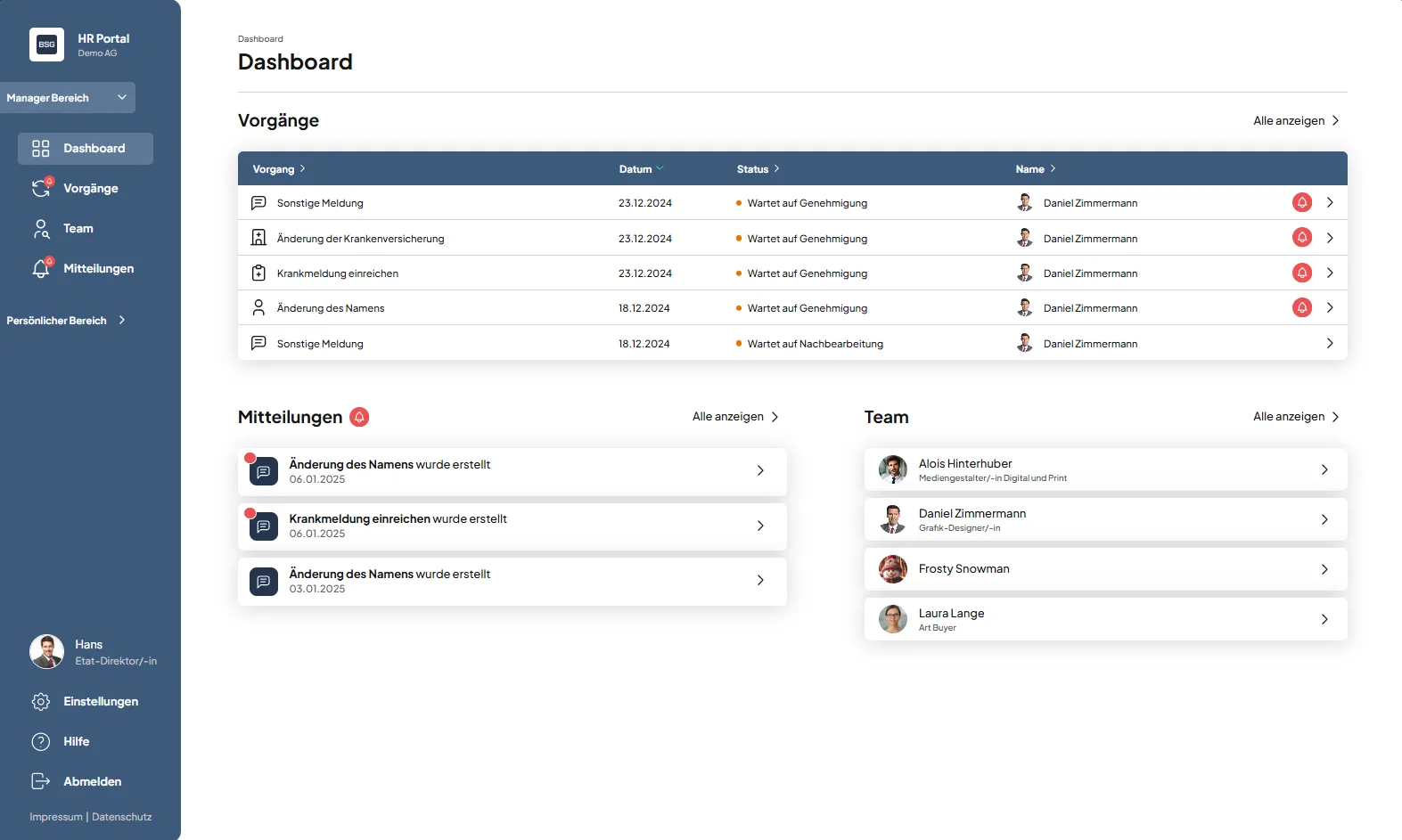Viewport: 1402px width, 840px height.
Task: Click red bell on Änderung der Krankenversicherung row
Action: point(1301,238)
